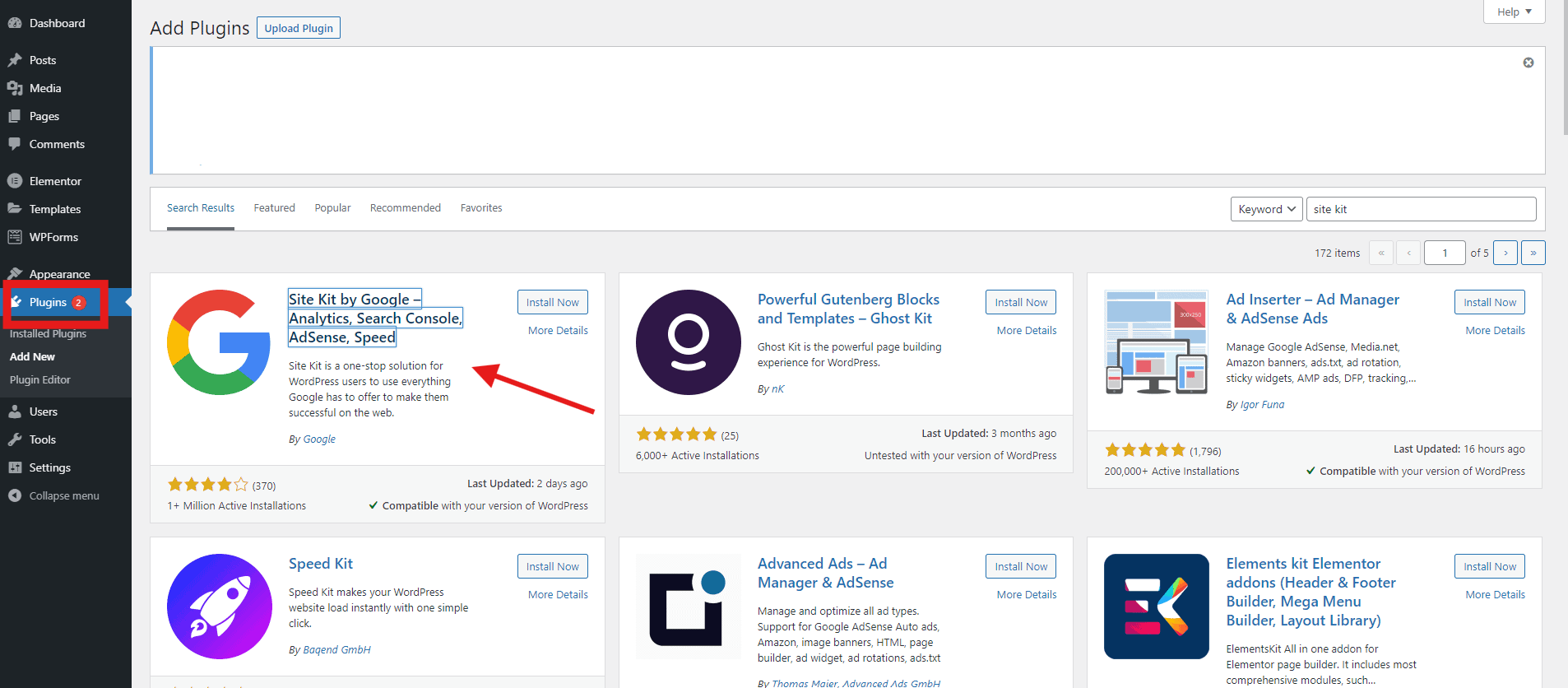Open More Details for Site Kit
The image size is (1568, 688).
tap(558, 330)
